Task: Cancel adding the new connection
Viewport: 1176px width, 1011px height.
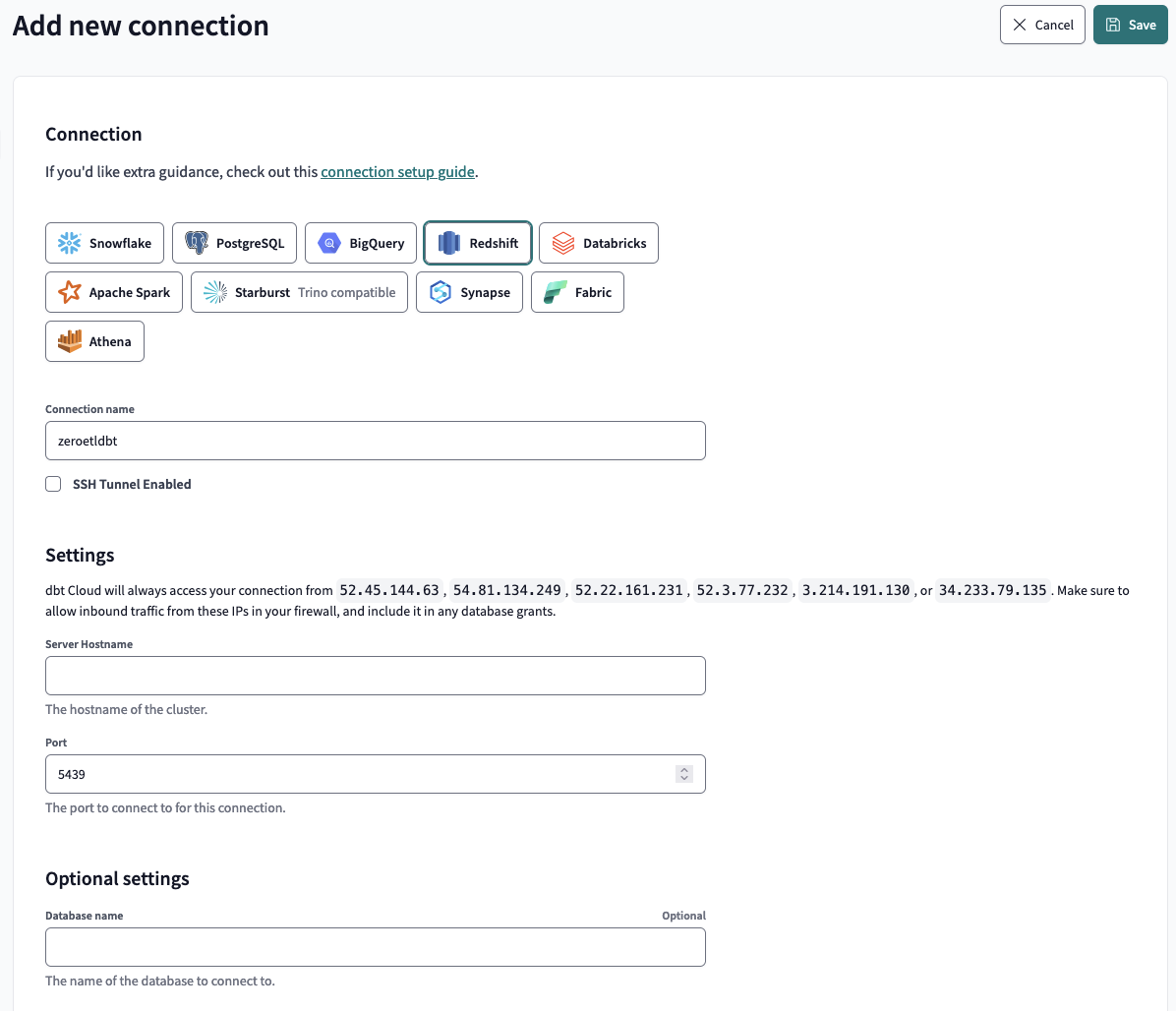Action: tap(1042, 25)
